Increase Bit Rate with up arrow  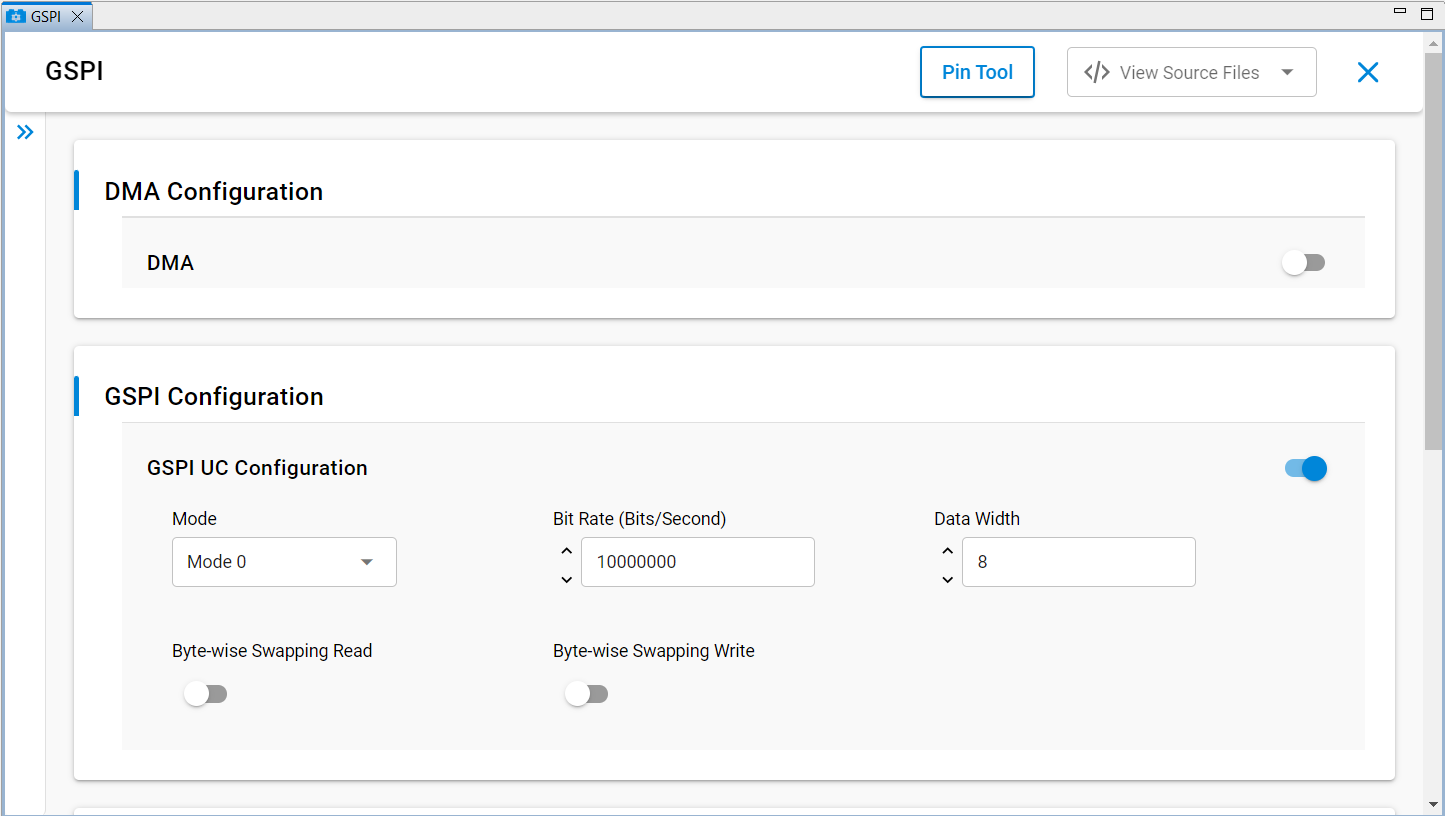click(x=567, y=551)
